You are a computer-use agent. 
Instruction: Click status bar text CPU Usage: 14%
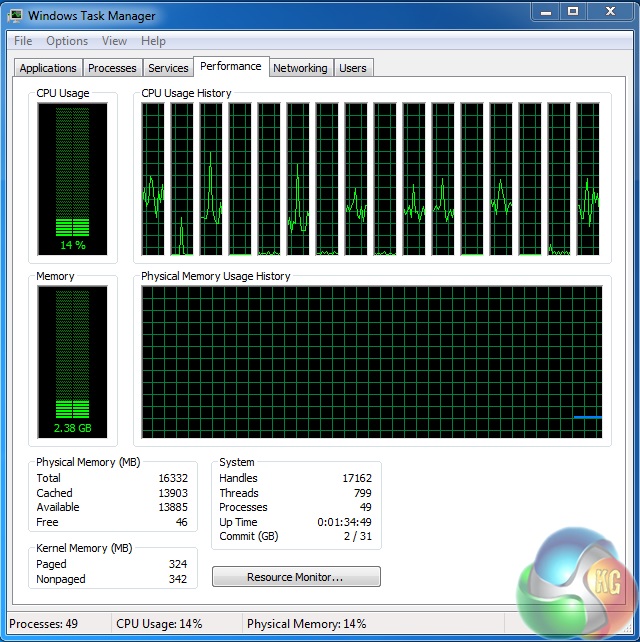[159, 624]
